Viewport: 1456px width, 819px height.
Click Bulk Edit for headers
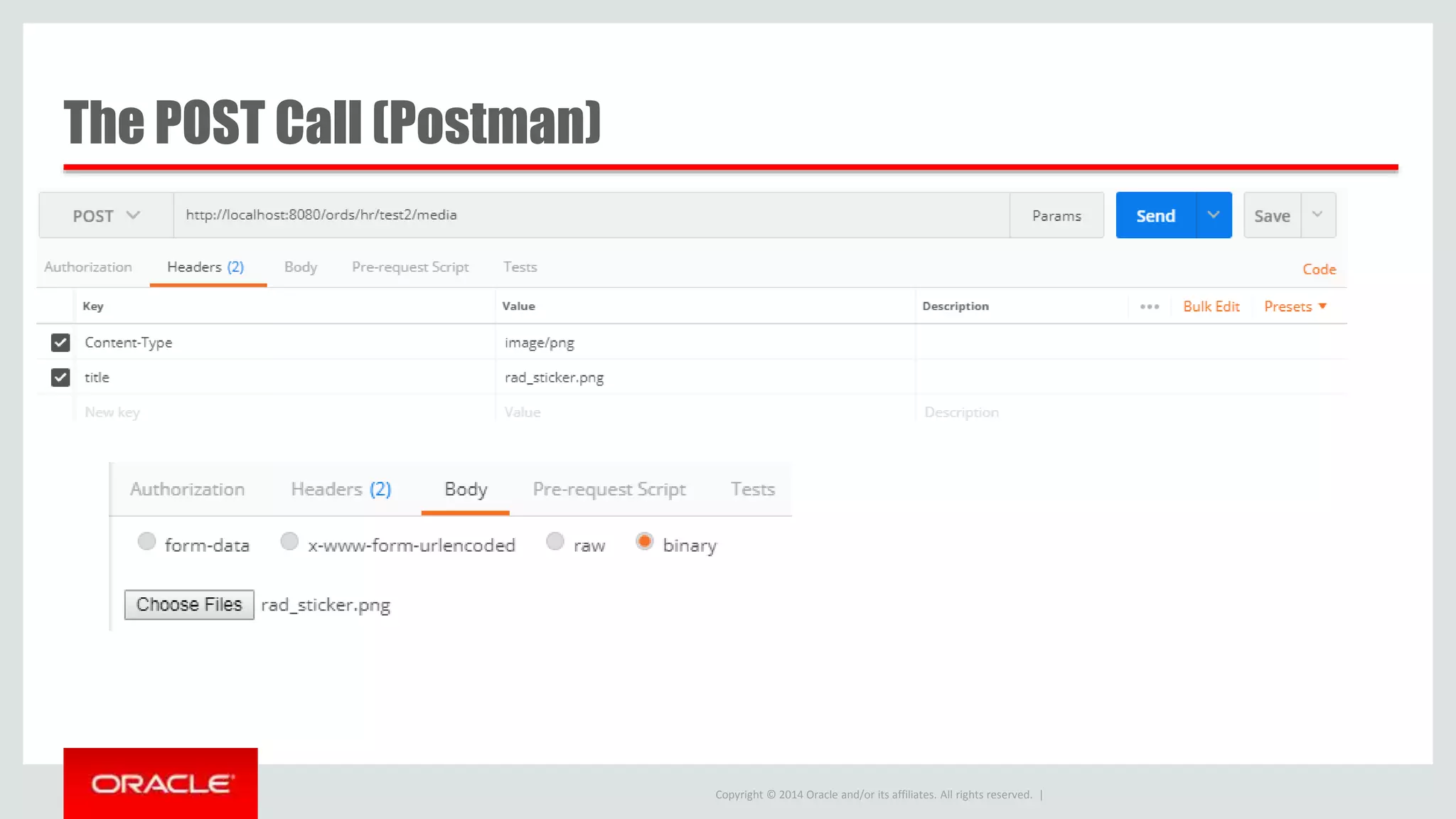(x=1211, y=306)
